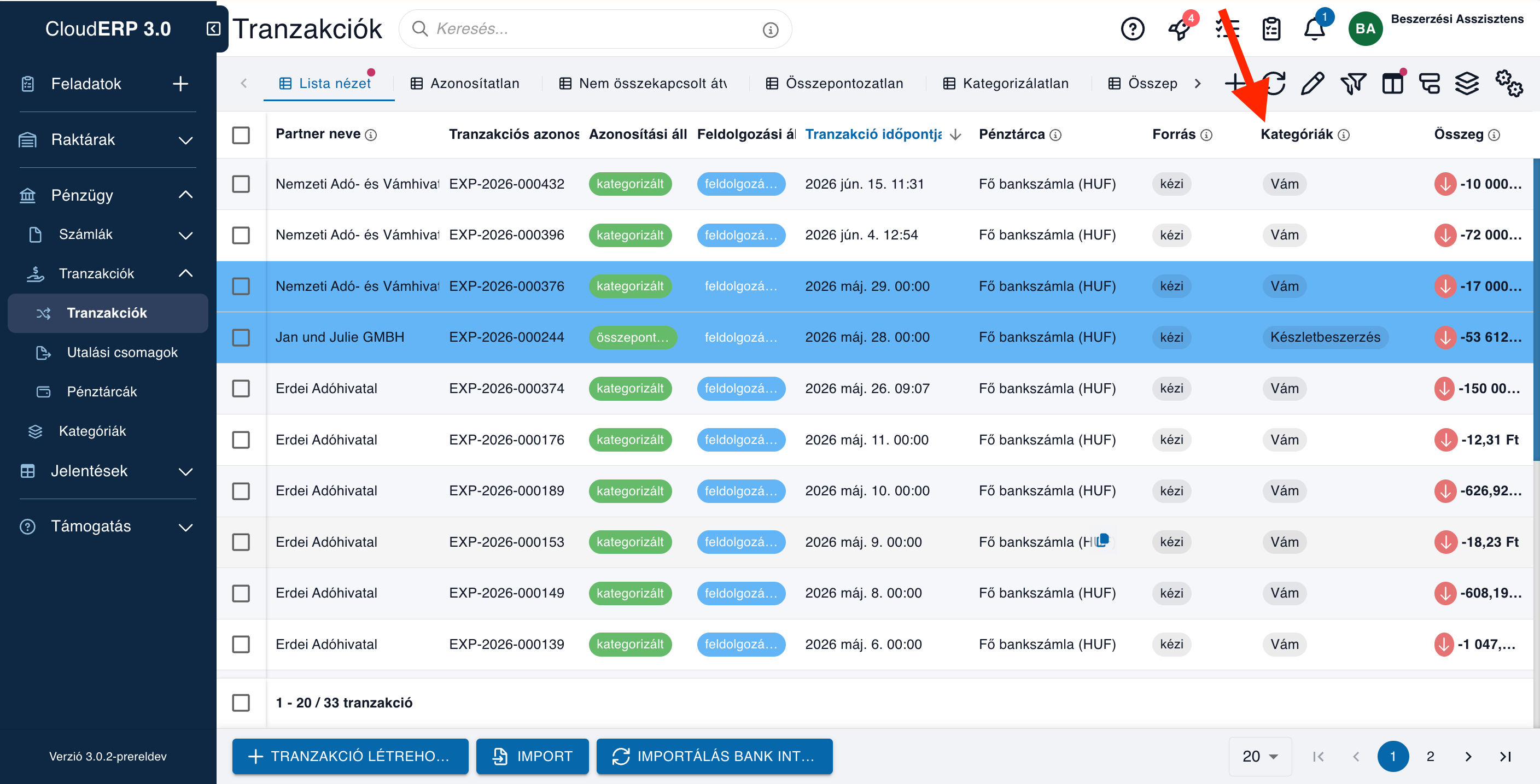Click the IMPORTÁLÁS BANK INT... button
Viewport: 1540px width, 784px height.
(x=714, y=757)
